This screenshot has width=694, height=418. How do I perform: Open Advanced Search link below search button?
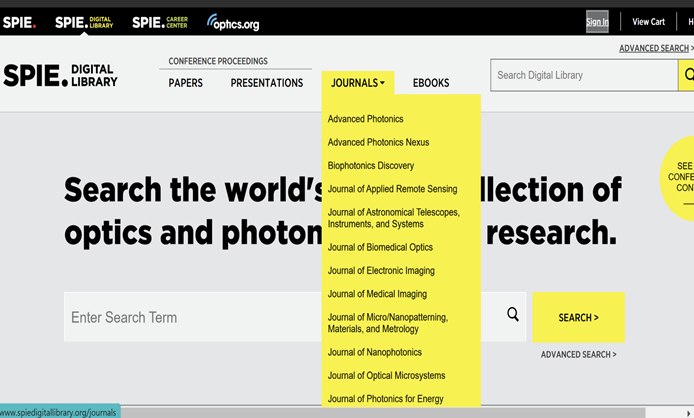click(x=578, y=354)
